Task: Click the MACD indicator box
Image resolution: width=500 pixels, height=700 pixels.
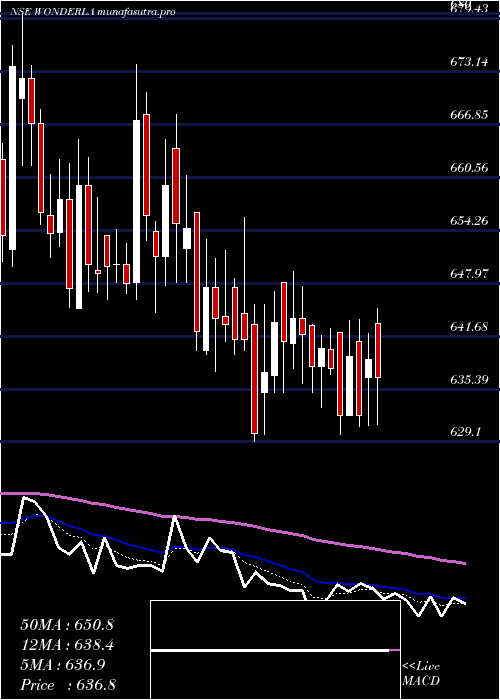Action: [275, 650]
